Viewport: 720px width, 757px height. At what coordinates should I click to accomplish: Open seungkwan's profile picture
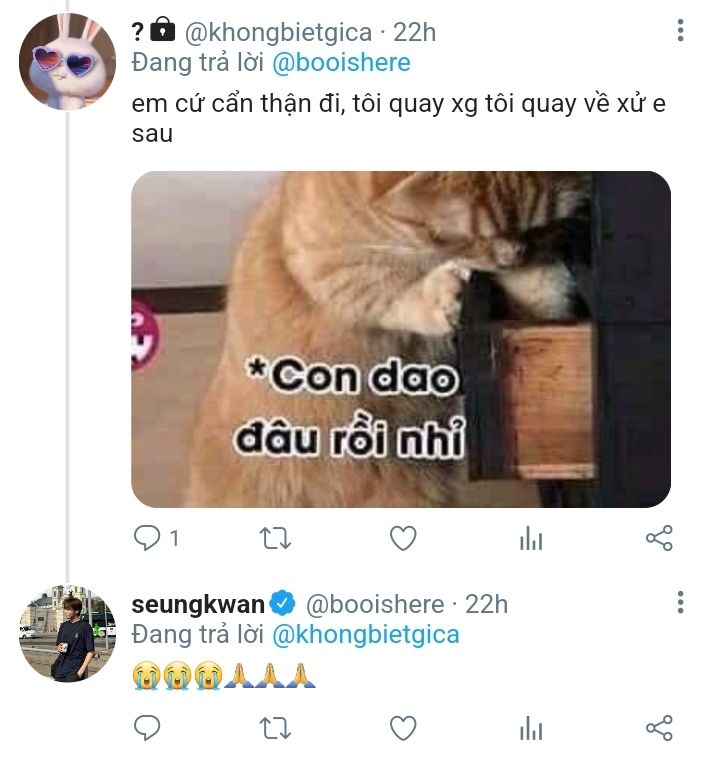(68, 633)
